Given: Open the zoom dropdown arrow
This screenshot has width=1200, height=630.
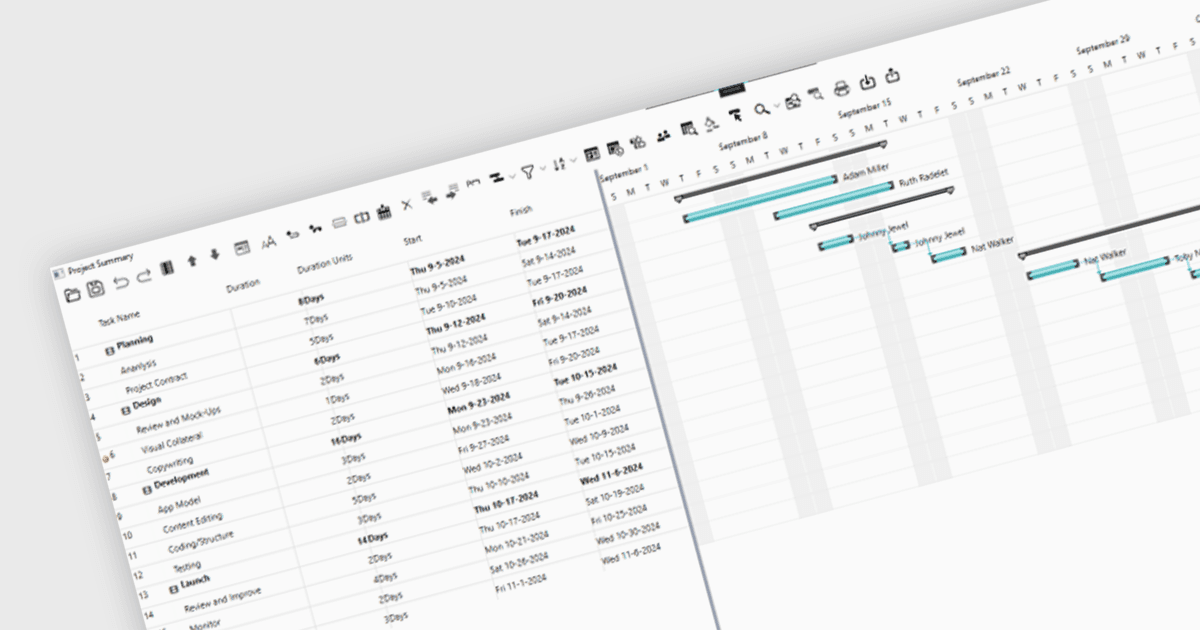Looking at the screenshot, I should click(x=778, y=106).
